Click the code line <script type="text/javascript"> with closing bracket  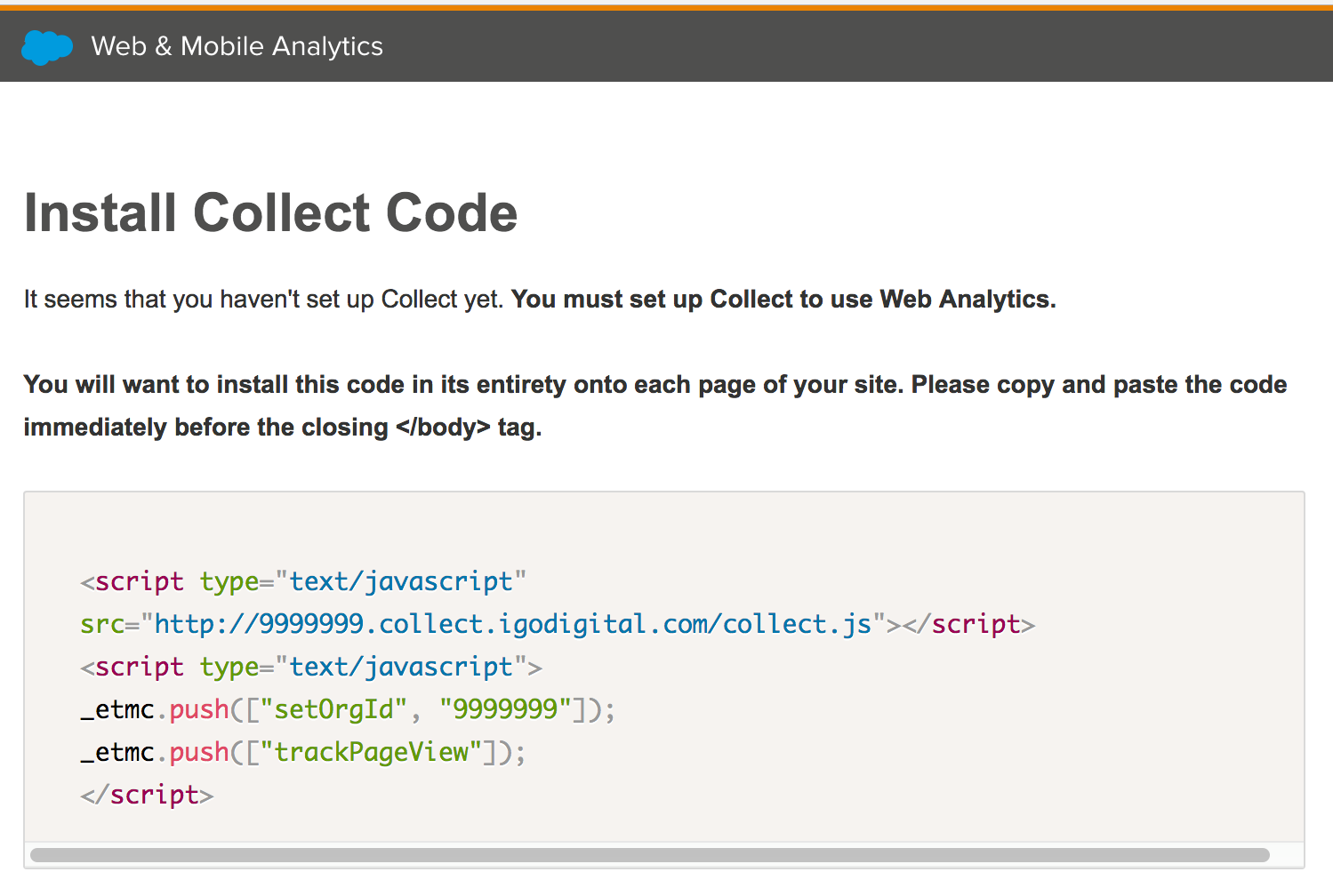coord(311,667)
